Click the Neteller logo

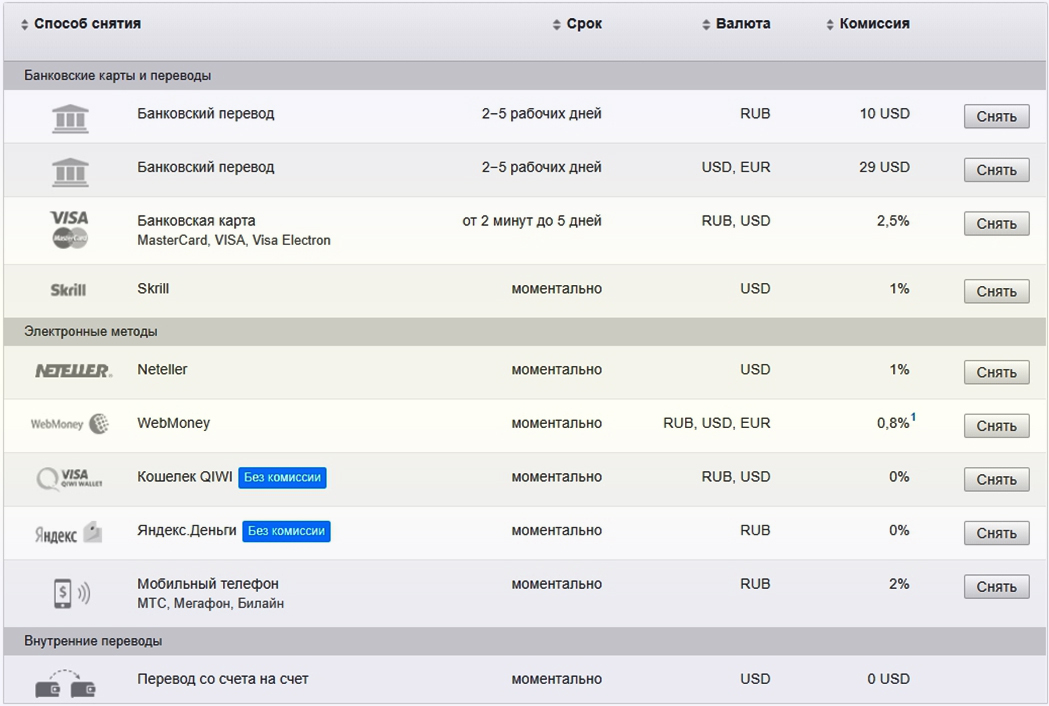[x=72, y=371]
